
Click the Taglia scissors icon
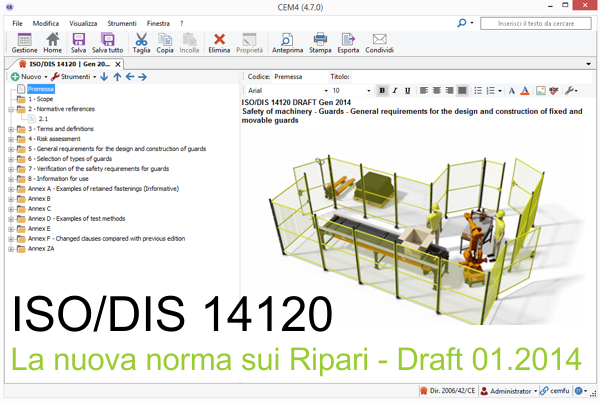(141, 42)
